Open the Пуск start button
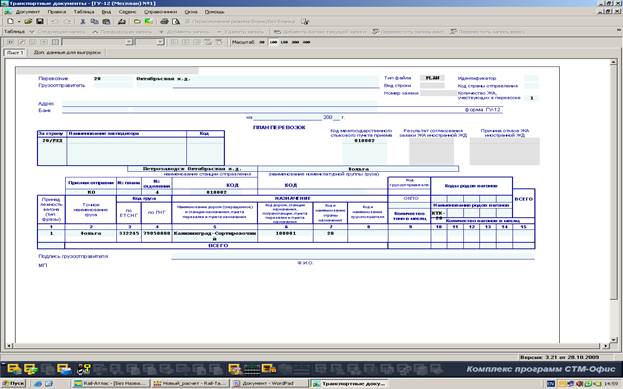The width and height of the screenshot is (623, 389). [14, 384]
